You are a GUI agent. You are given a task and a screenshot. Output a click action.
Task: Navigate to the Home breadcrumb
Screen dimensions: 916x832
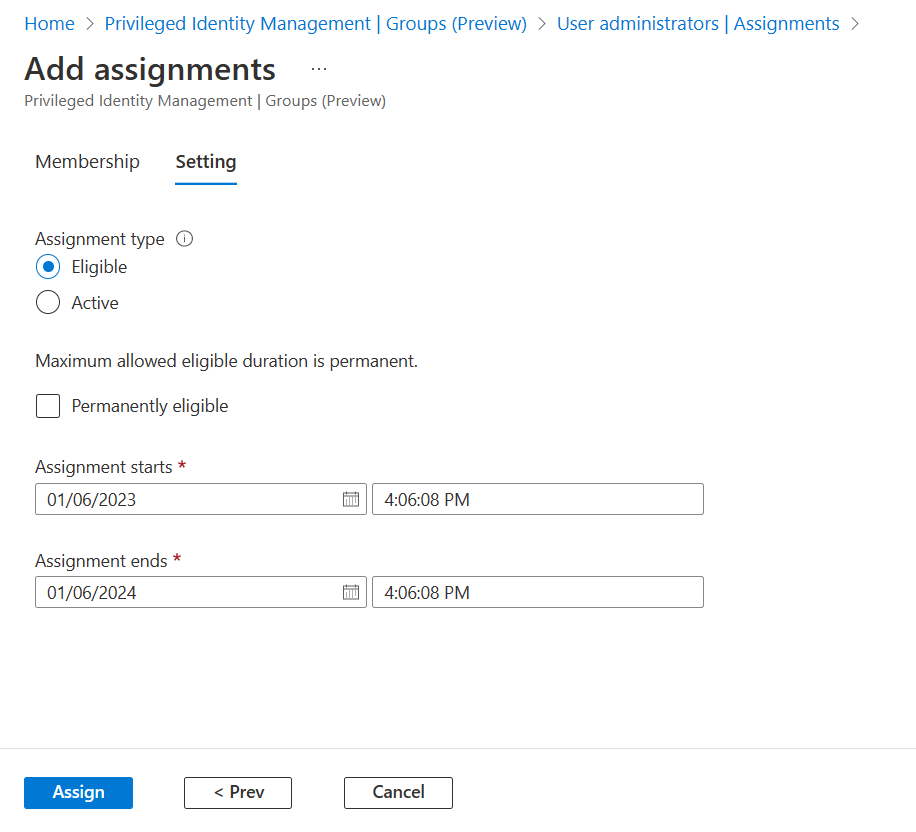tap(49, 24)
